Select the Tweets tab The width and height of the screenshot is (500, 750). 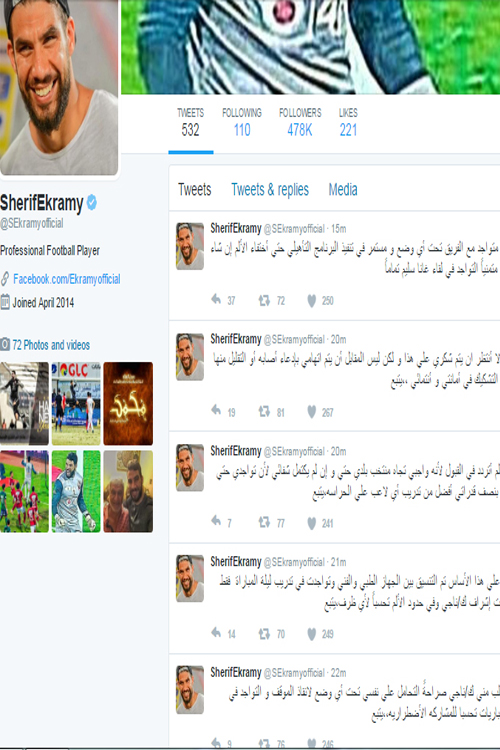194,189
